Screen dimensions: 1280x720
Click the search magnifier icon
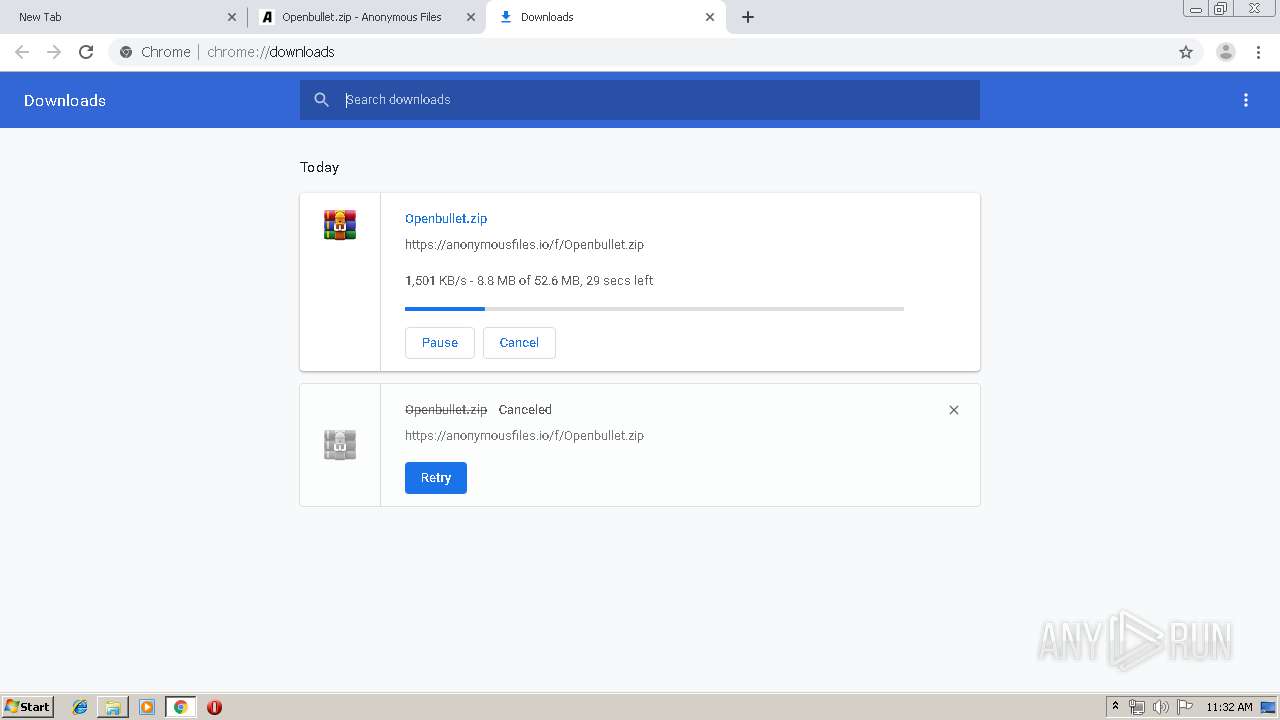321,100
